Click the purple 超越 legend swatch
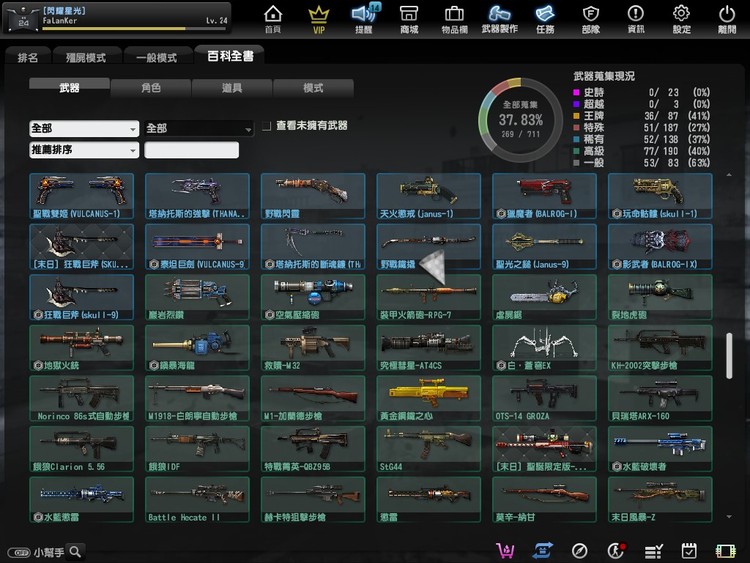750x563 pixels. (576, 104)
